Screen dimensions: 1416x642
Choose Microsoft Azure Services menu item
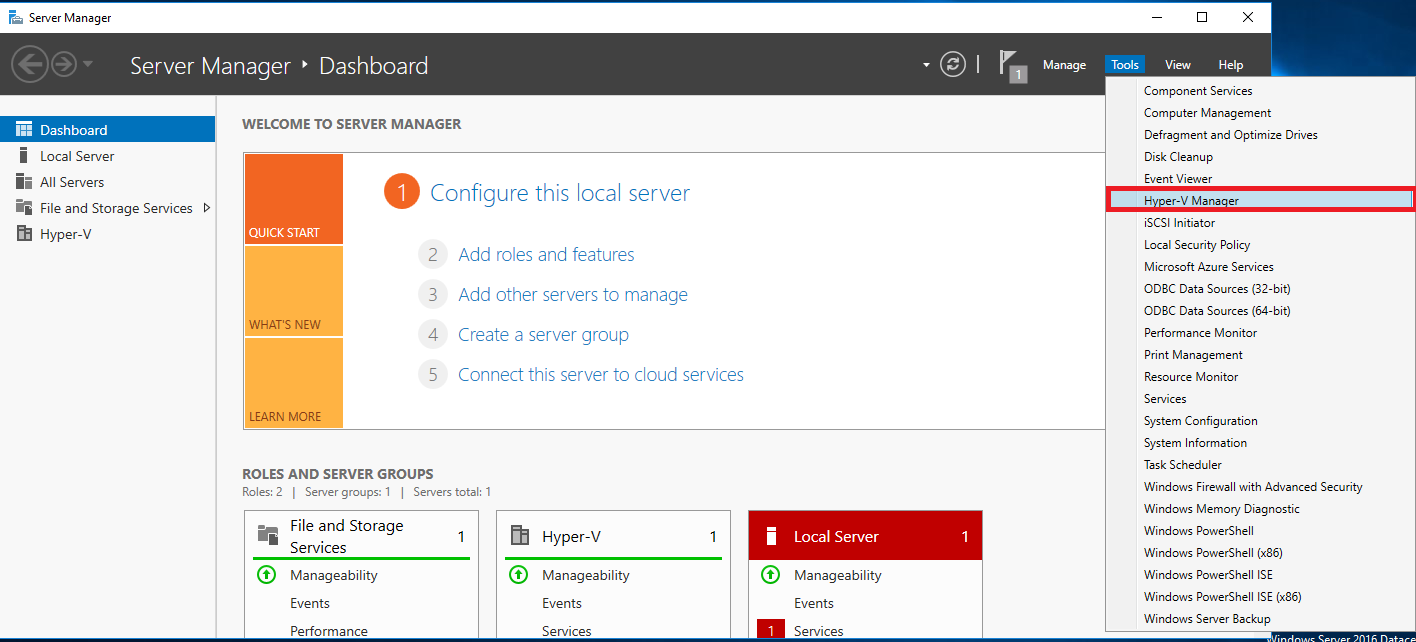click(1260, 267)
